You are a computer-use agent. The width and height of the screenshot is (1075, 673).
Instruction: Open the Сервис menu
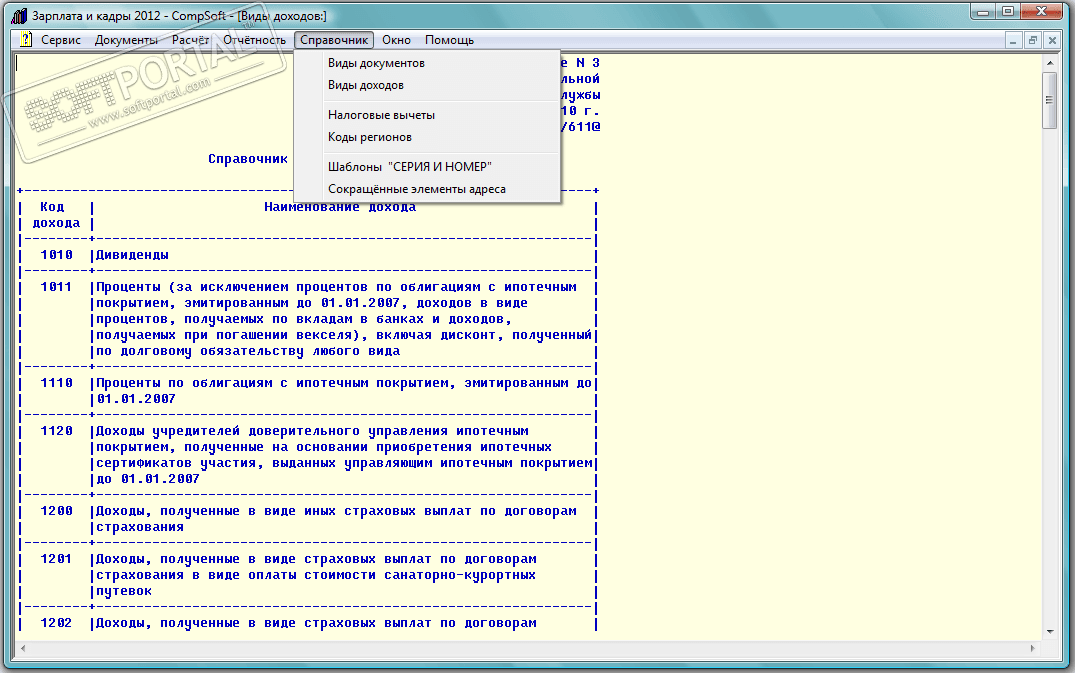61,40
